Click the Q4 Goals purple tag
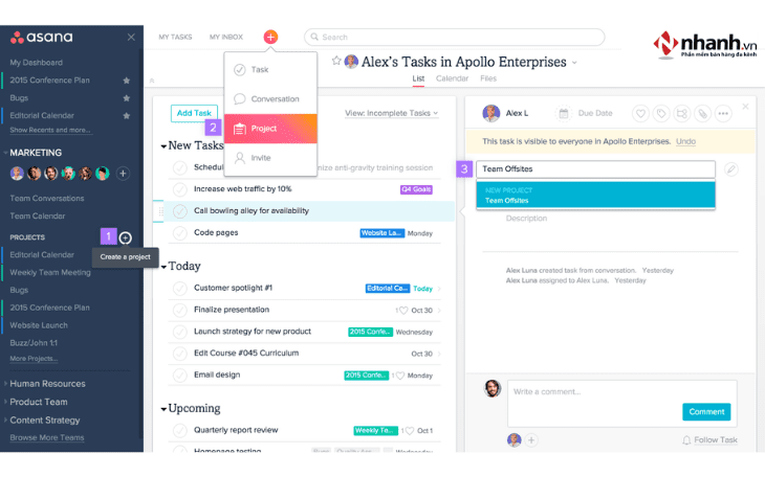Image resolution: width=765 pixels, height=478 pixels. click(416, 189)
